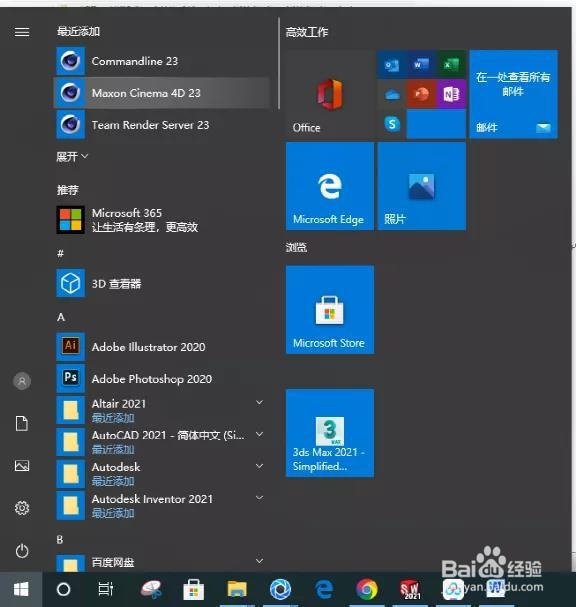Expand the Autodesk folder chevron

[x=260, y=466]
